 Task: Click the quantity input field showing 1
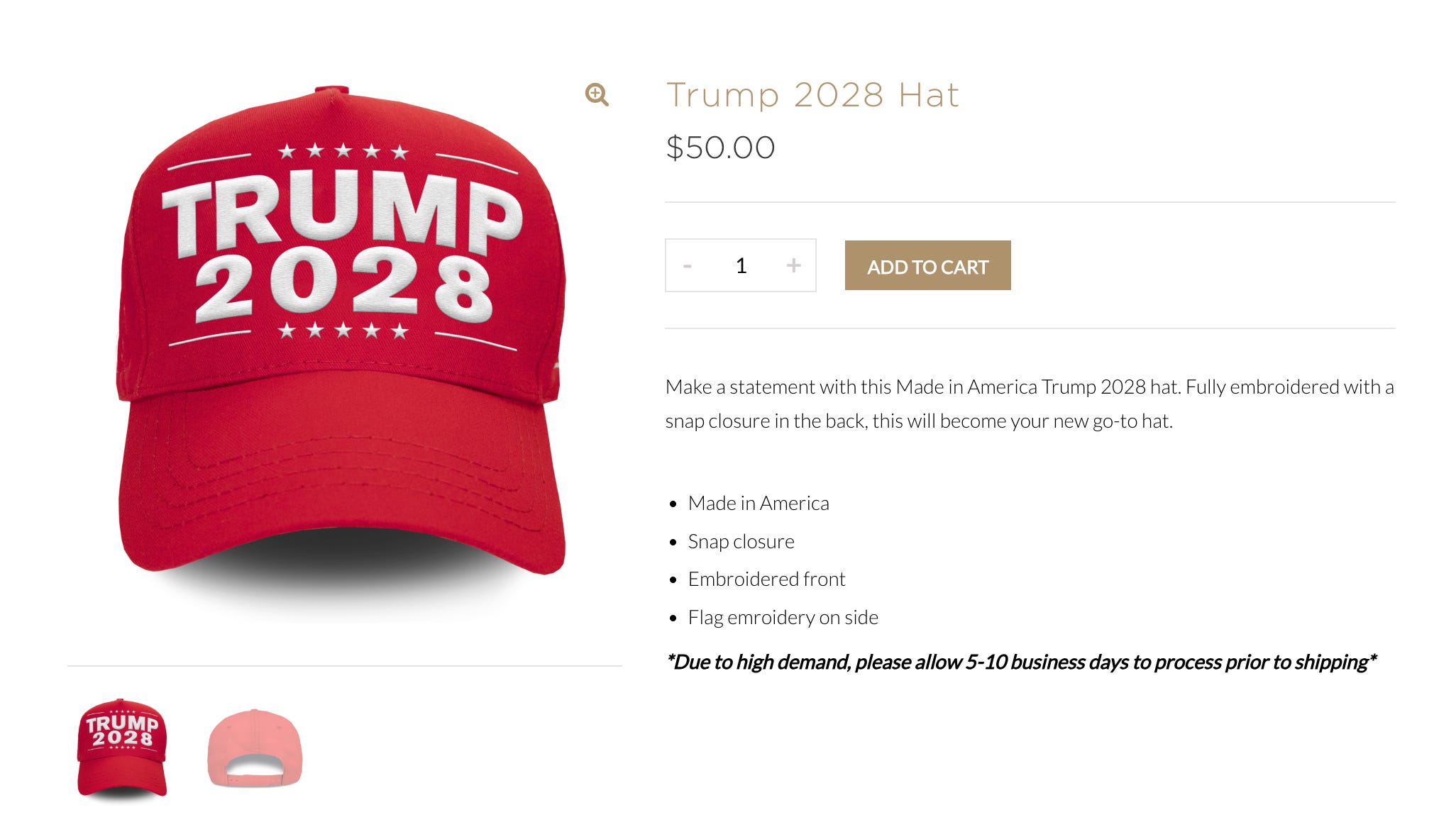pos(741,266)
